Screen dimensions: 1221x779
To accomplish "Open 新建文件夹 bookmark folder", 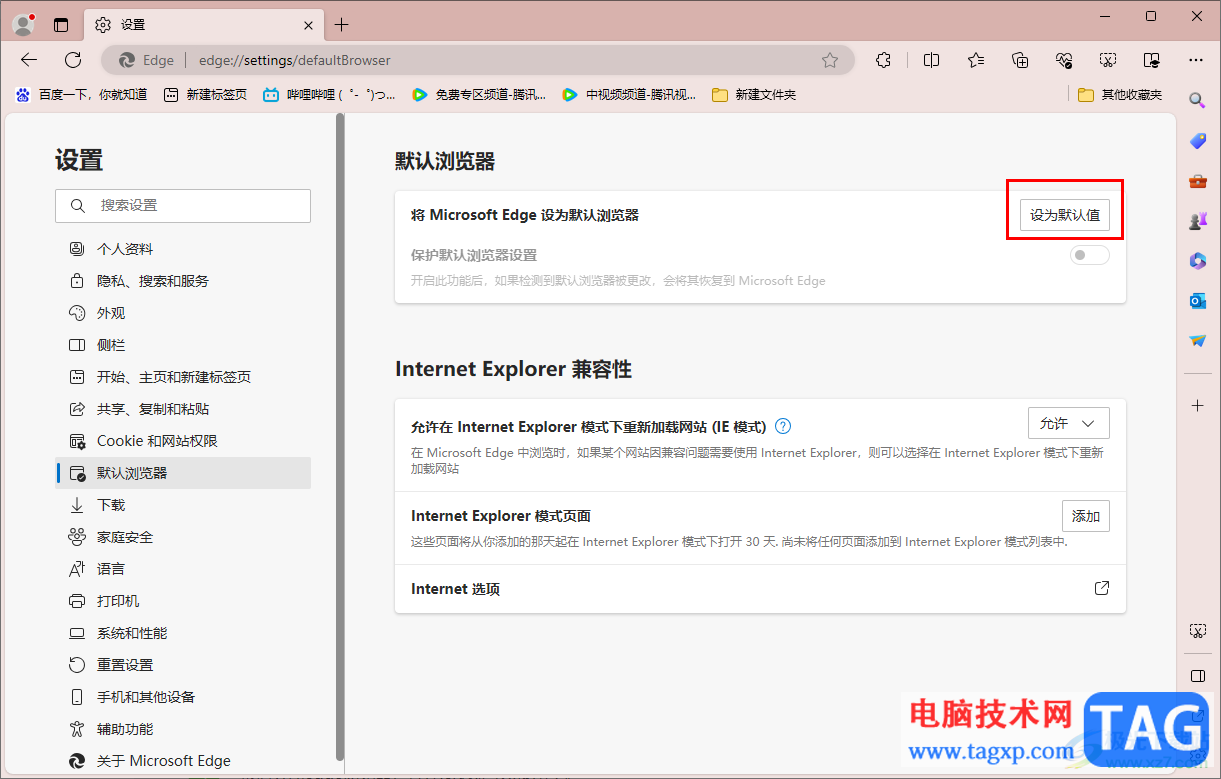I will click(x=754, y=95).
